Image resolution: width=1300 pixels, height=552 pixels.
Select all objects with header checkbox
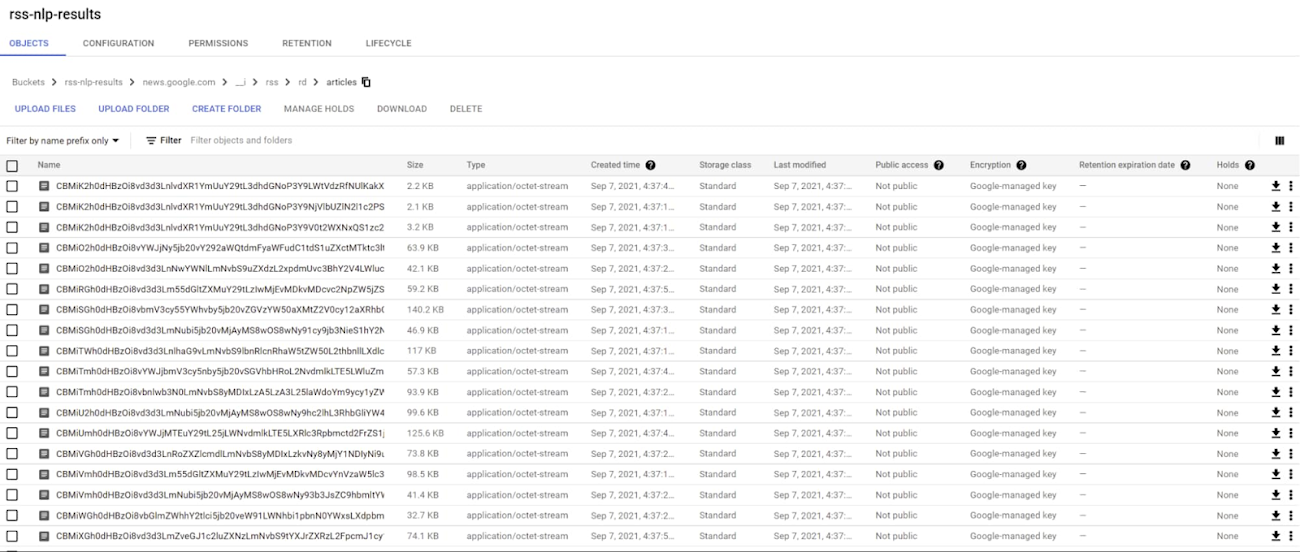(x=12, y=166)
